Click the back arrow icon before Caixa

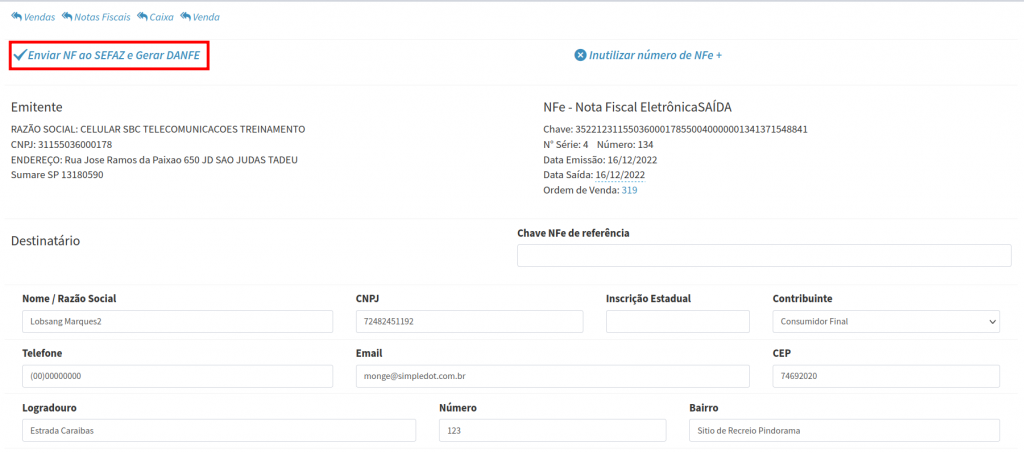(x=142, y=17)
